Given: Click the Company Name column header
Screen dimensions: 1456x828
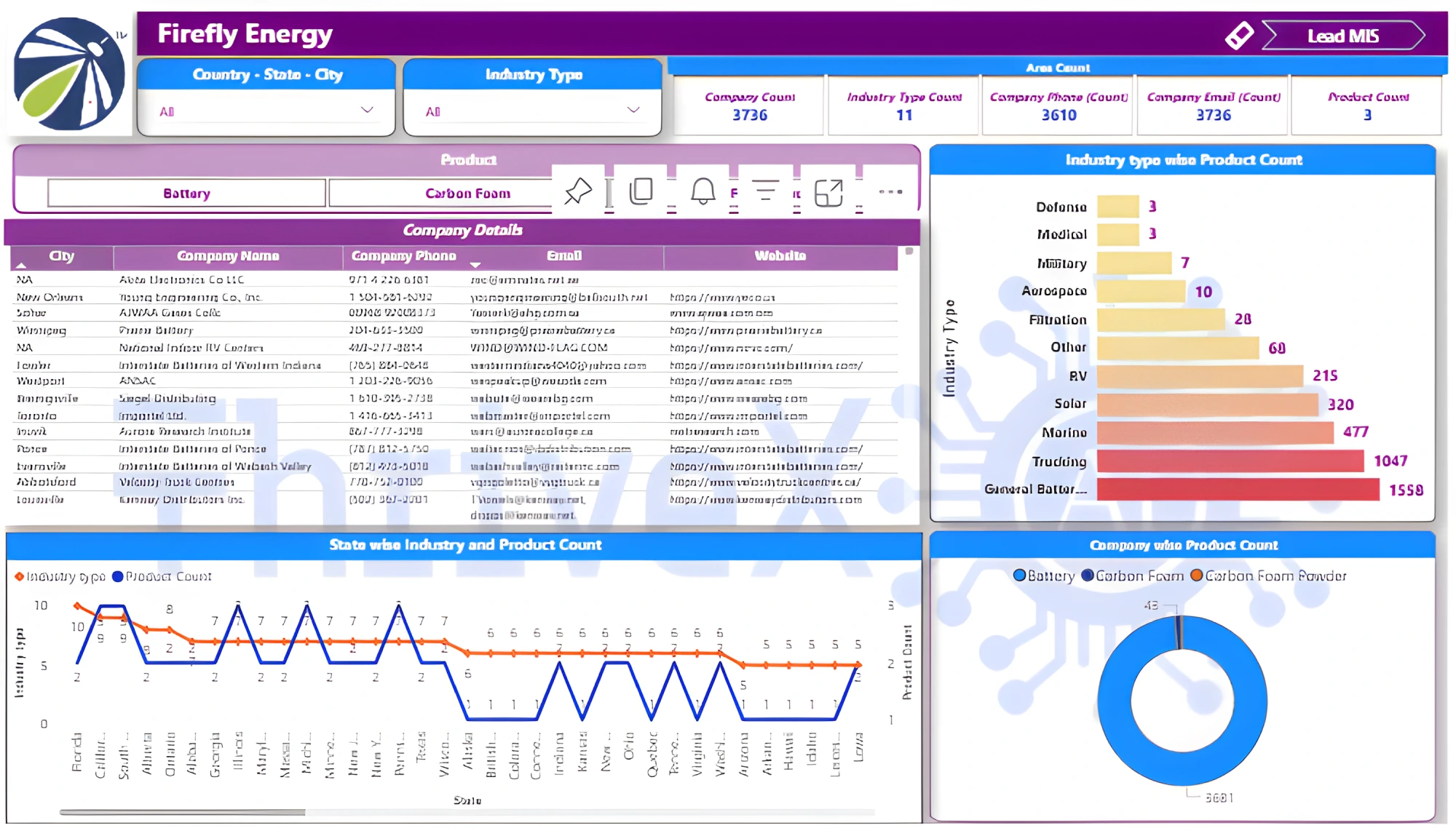Looking at the screenshot, I should pyautogui.click(x=228, y=256).
